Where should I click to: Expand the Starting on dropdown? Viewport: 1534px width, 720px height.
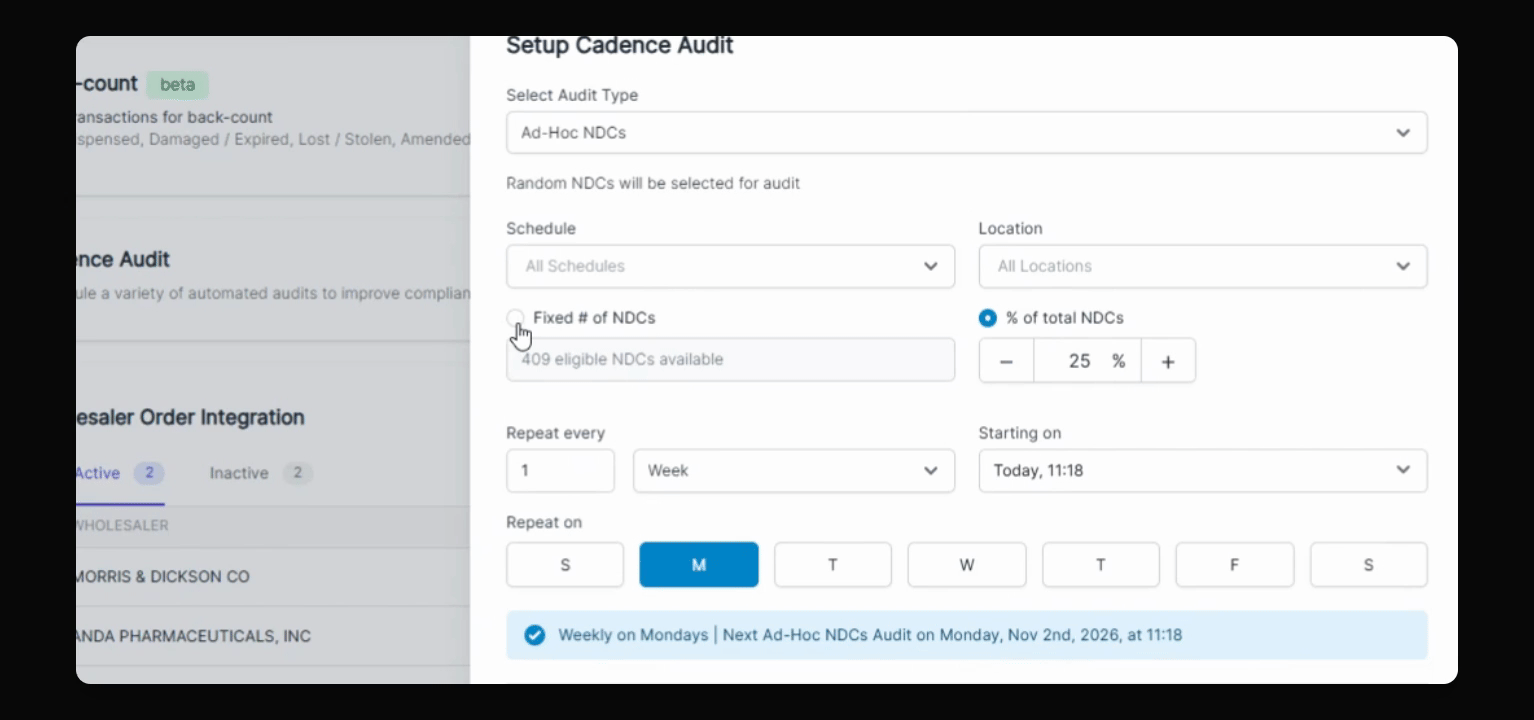pos(1202,470)
